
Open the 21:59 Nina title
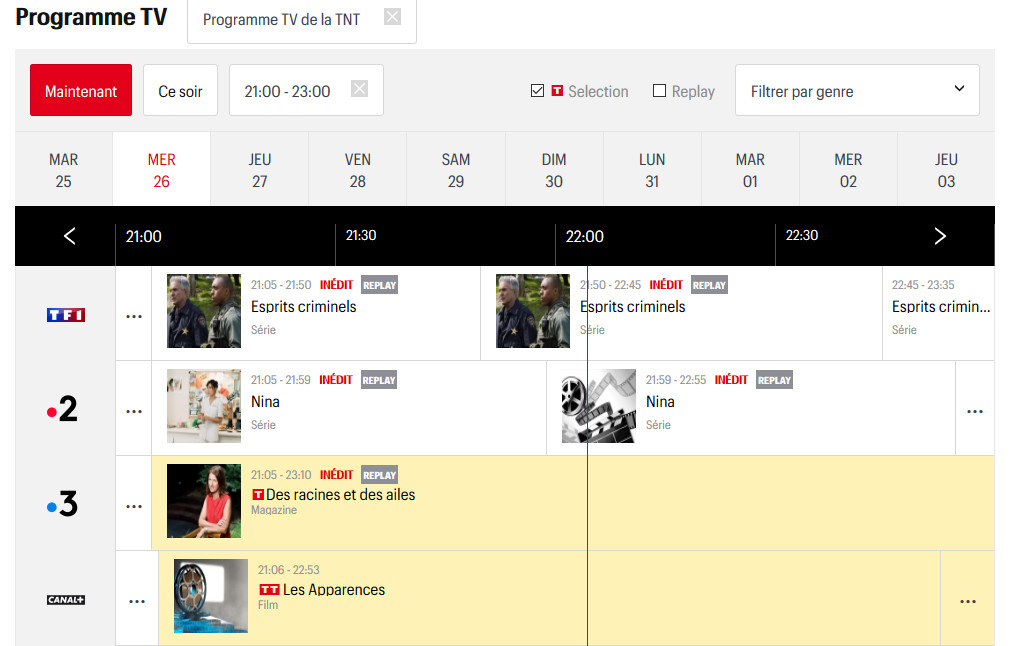click(x=660, y=401)
